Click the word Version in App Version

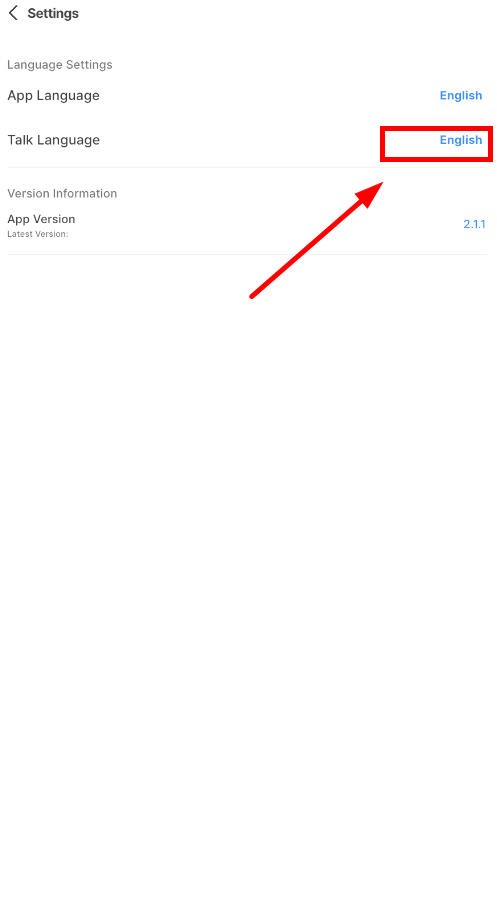55,219
